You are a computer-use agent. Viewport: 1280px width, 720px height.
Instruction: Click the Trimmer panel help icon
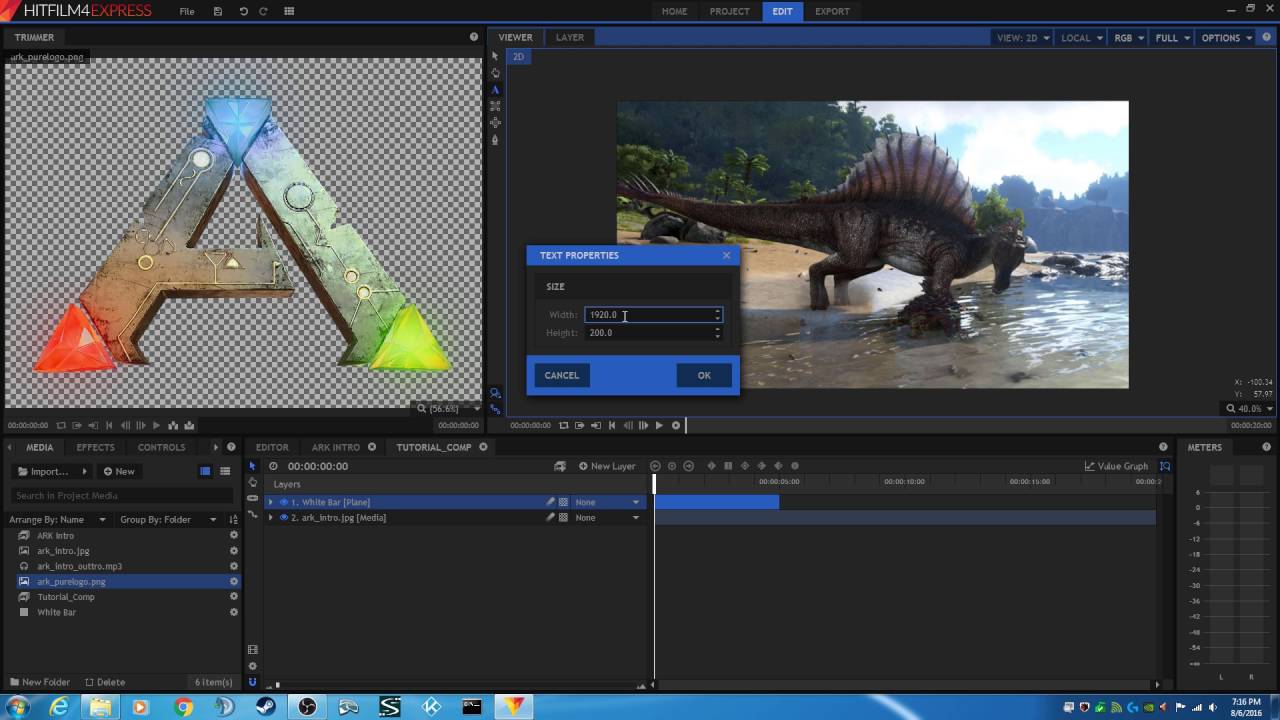pyautogui.click(x=474, y=37)
